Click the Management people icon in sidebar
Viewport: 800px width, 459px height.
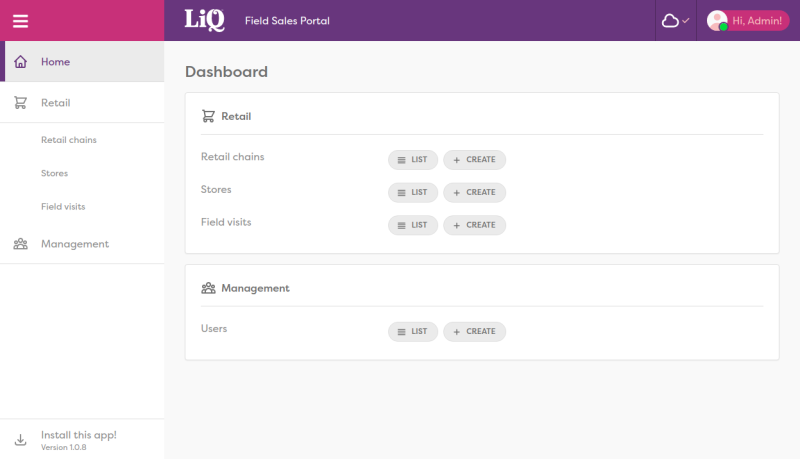pos(20,244)
